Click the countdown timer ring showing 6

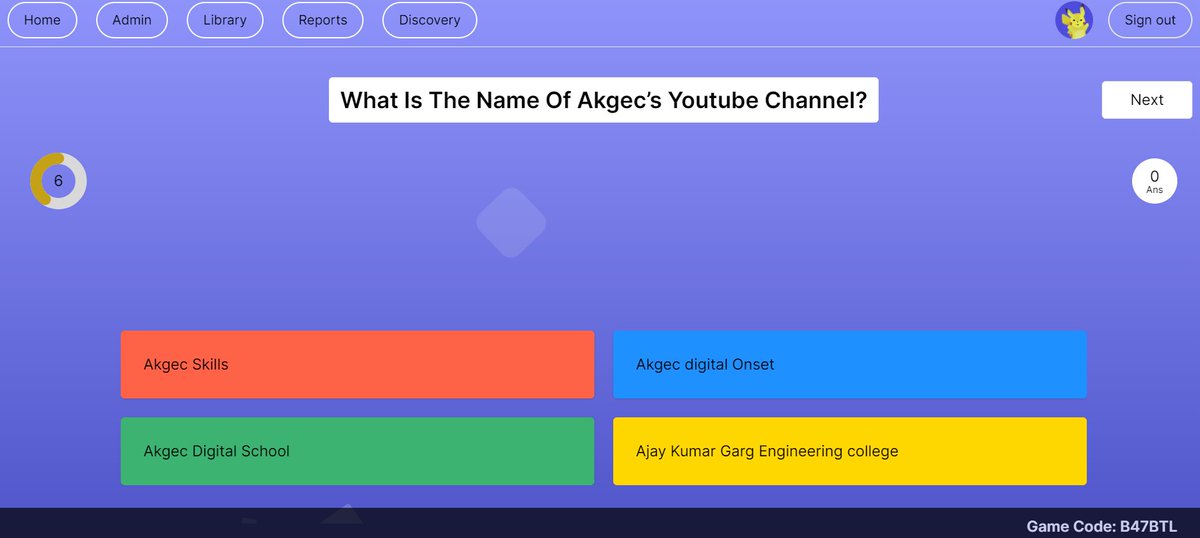point(58,181)
